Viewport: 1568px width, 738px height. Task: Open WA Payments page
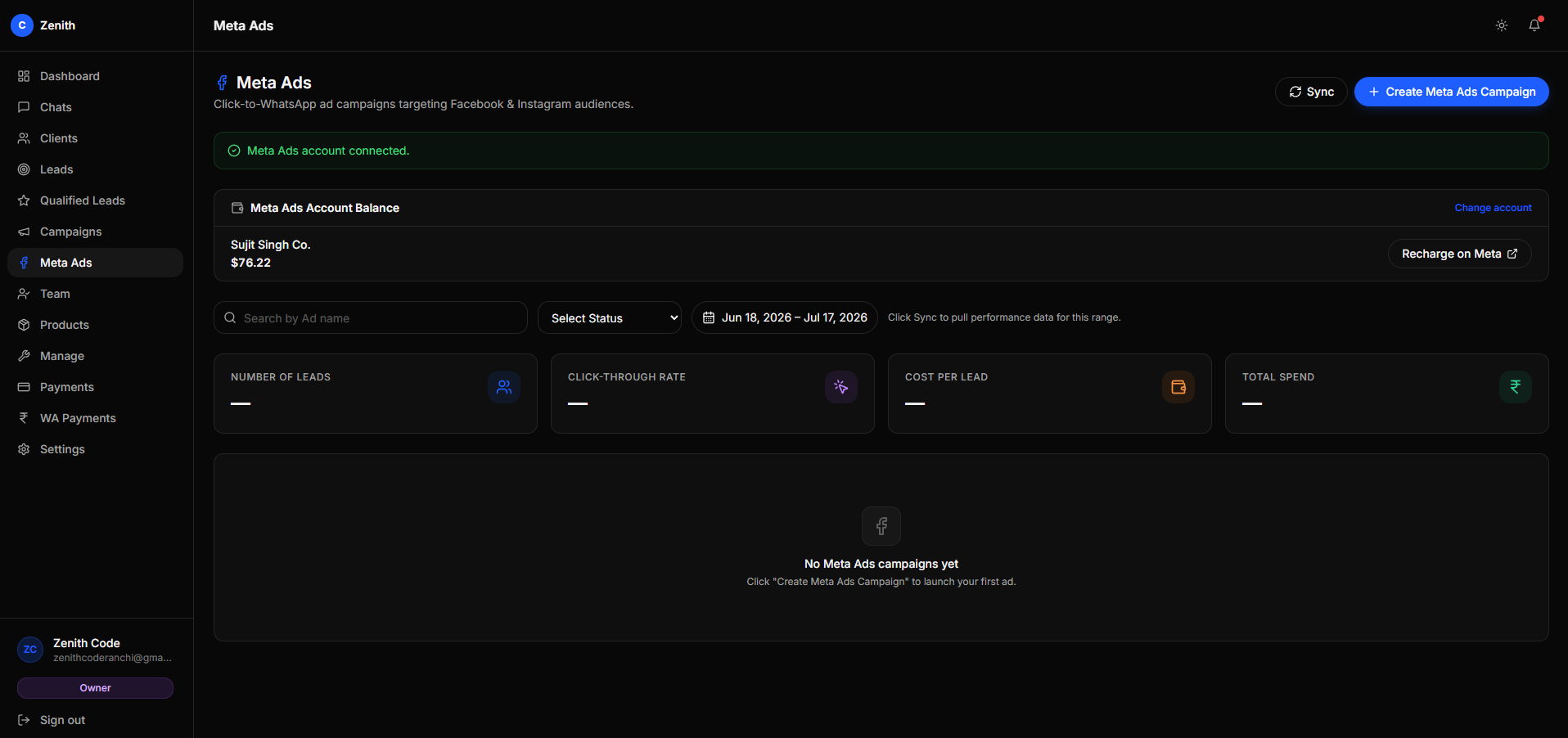[x=95, y=418]
